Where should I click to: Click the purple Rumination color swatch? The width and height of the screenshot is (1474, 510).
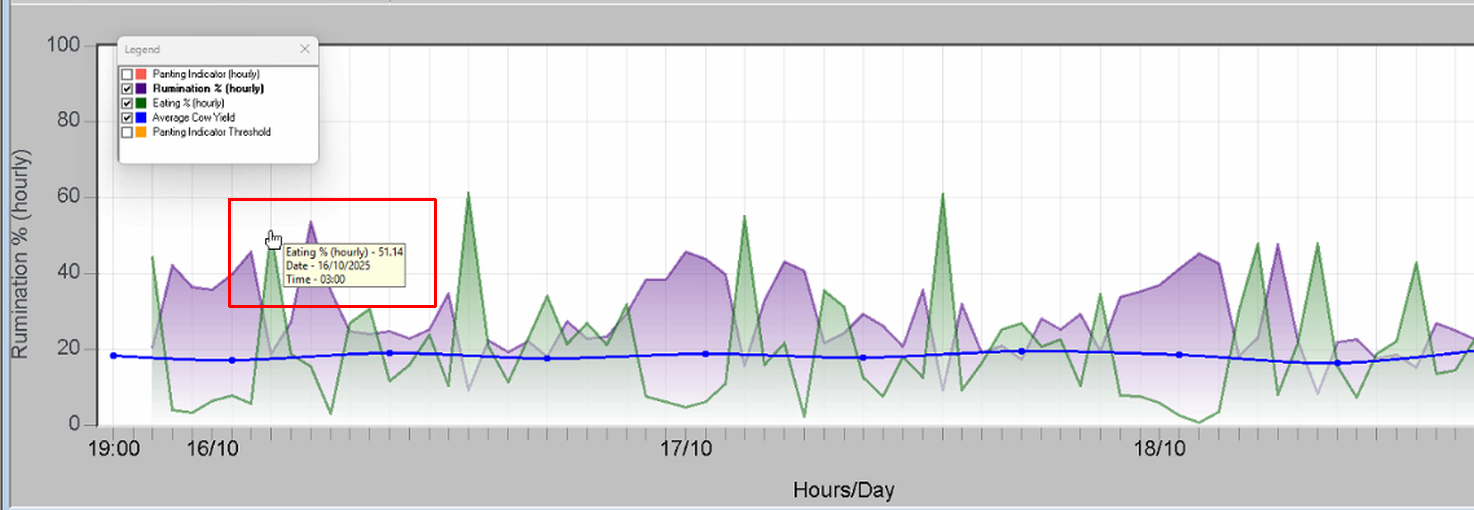tap(141, 89)
